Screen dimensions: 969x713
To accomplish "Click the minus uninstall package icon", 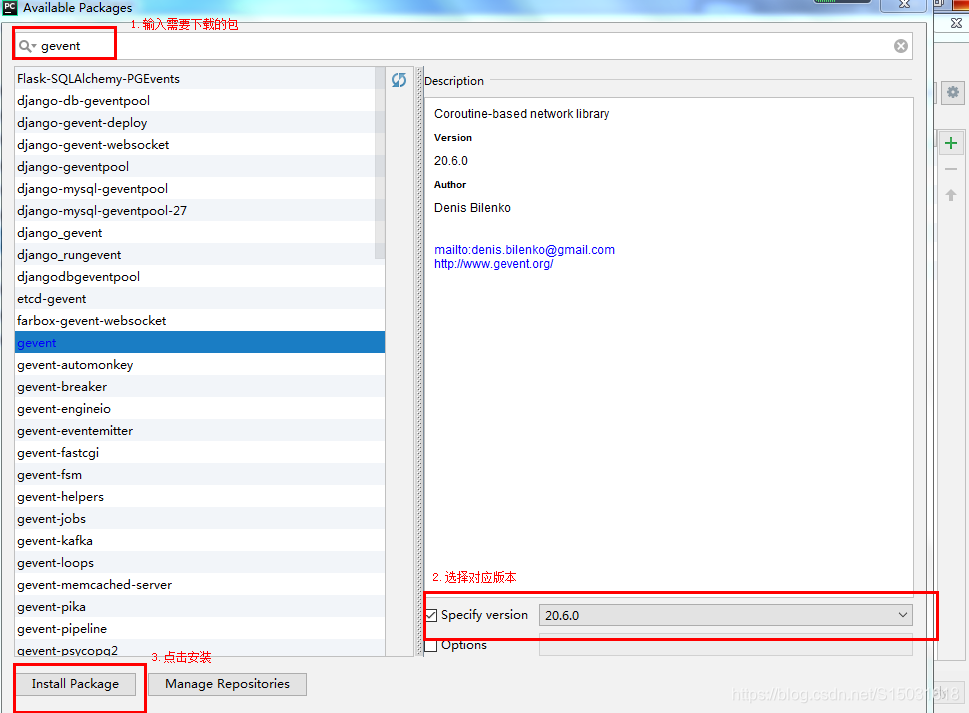I will [950, 168].
